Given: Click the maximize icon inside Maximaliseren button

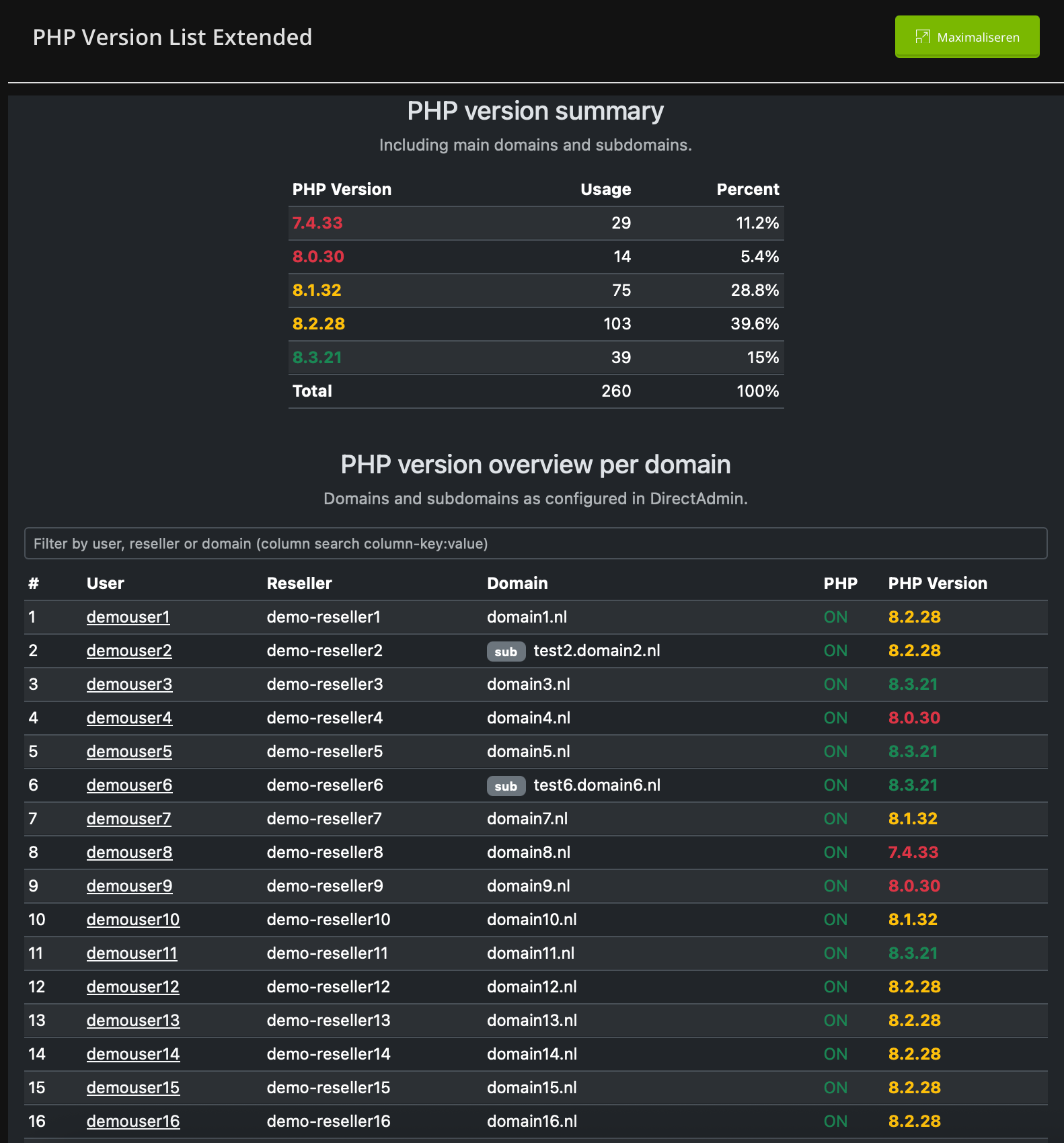Looking at the screenshot, I should 923,37.
